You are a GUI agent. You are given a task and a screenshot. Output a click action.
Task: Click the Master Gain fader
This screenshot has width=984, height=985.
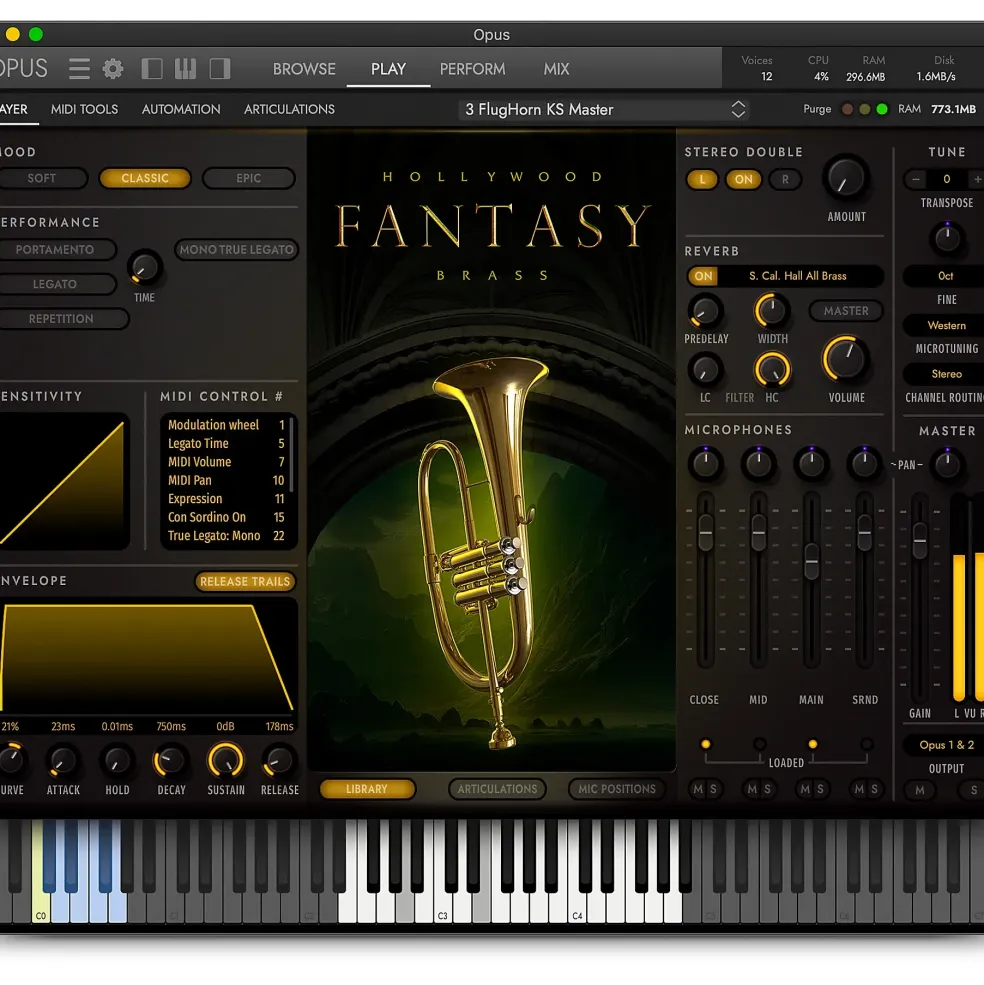click(919, 540)
